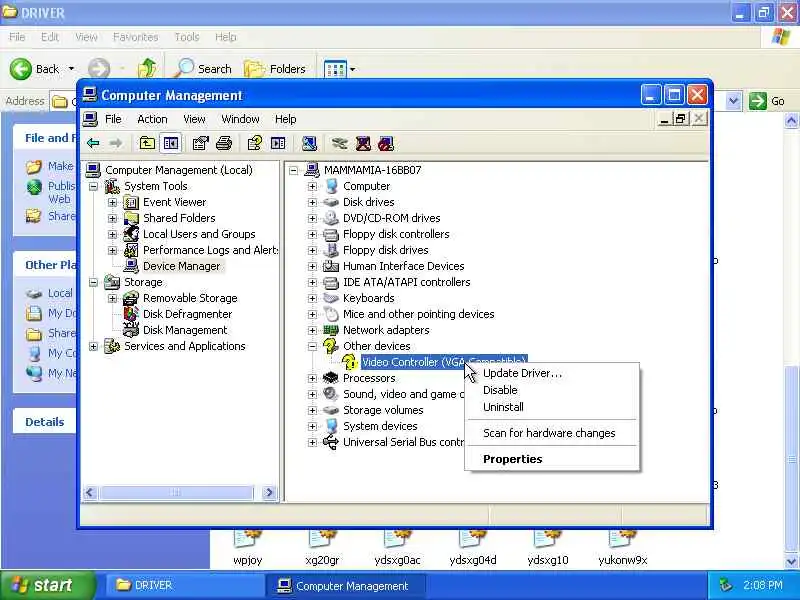The width and height of the screenshot is (800, 600).
Task: Open the ydsxg10 file in DRIVER window
Action: [547, 548]
